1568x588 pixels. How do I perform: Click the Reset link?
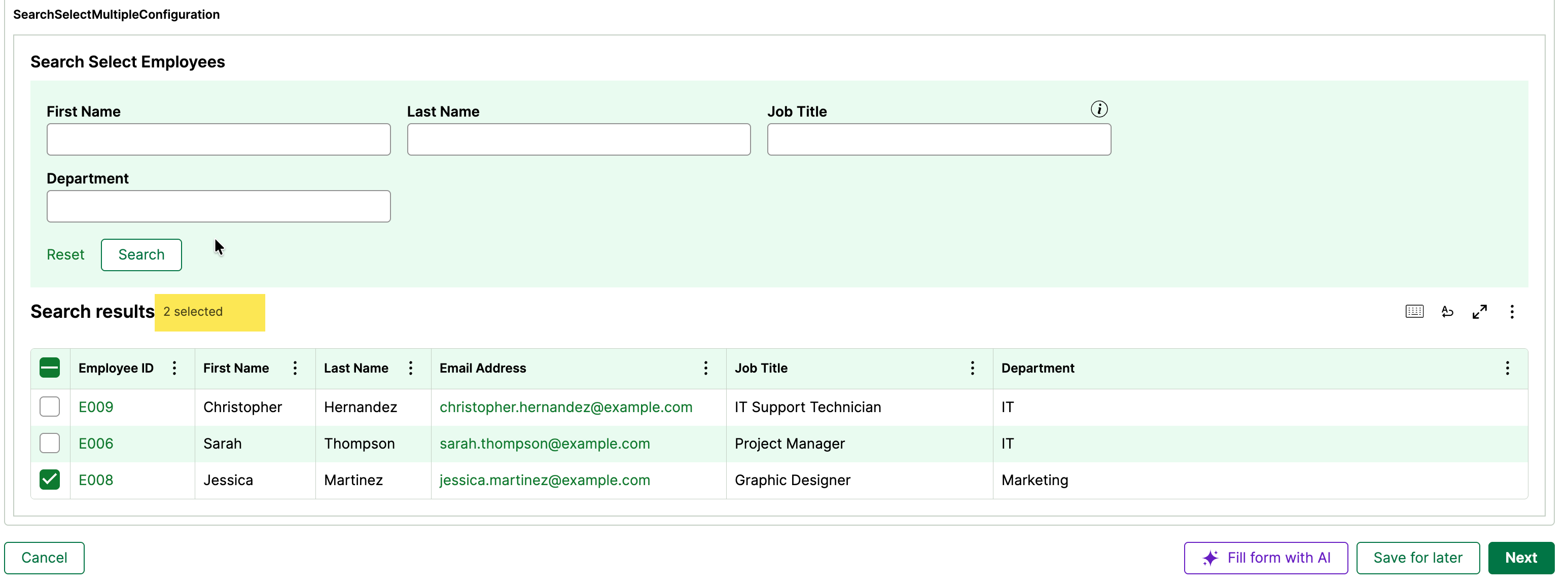click(65, 255)
